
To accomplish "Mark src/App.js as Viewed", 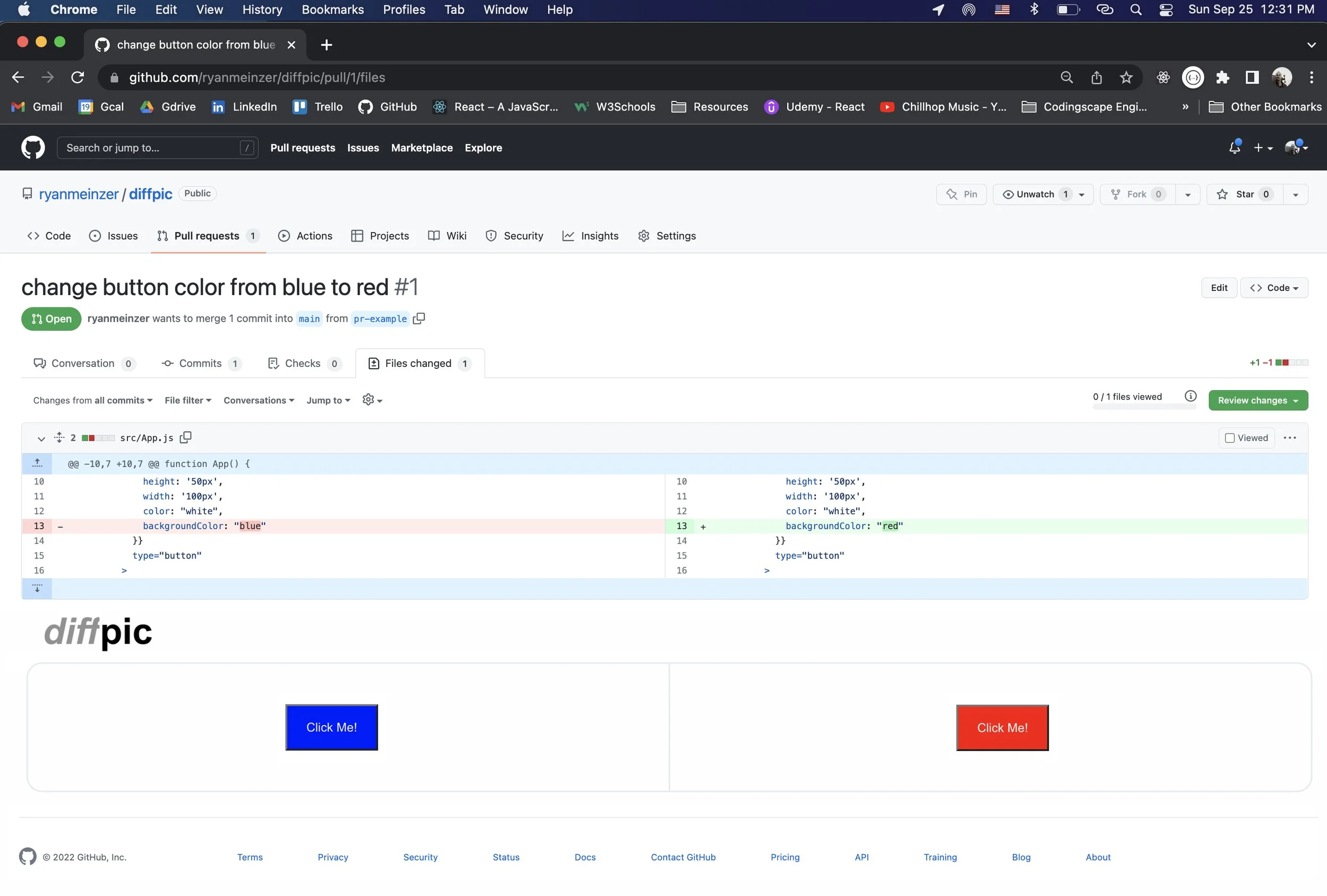I will [1230, 437].
